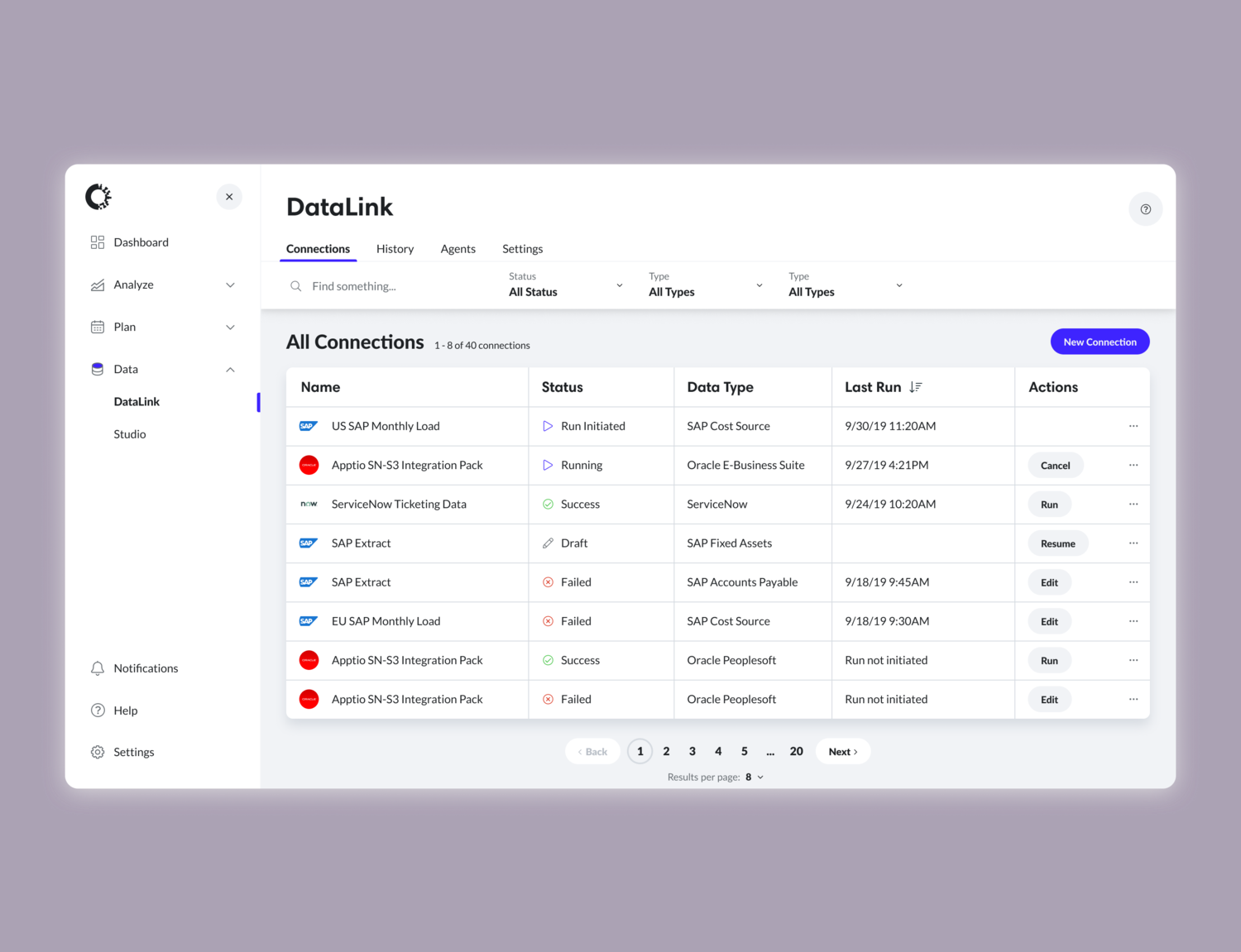Open Analyze via its chart icon
The width and height of the screenshot is (1241, 952).
click(98, 284)
